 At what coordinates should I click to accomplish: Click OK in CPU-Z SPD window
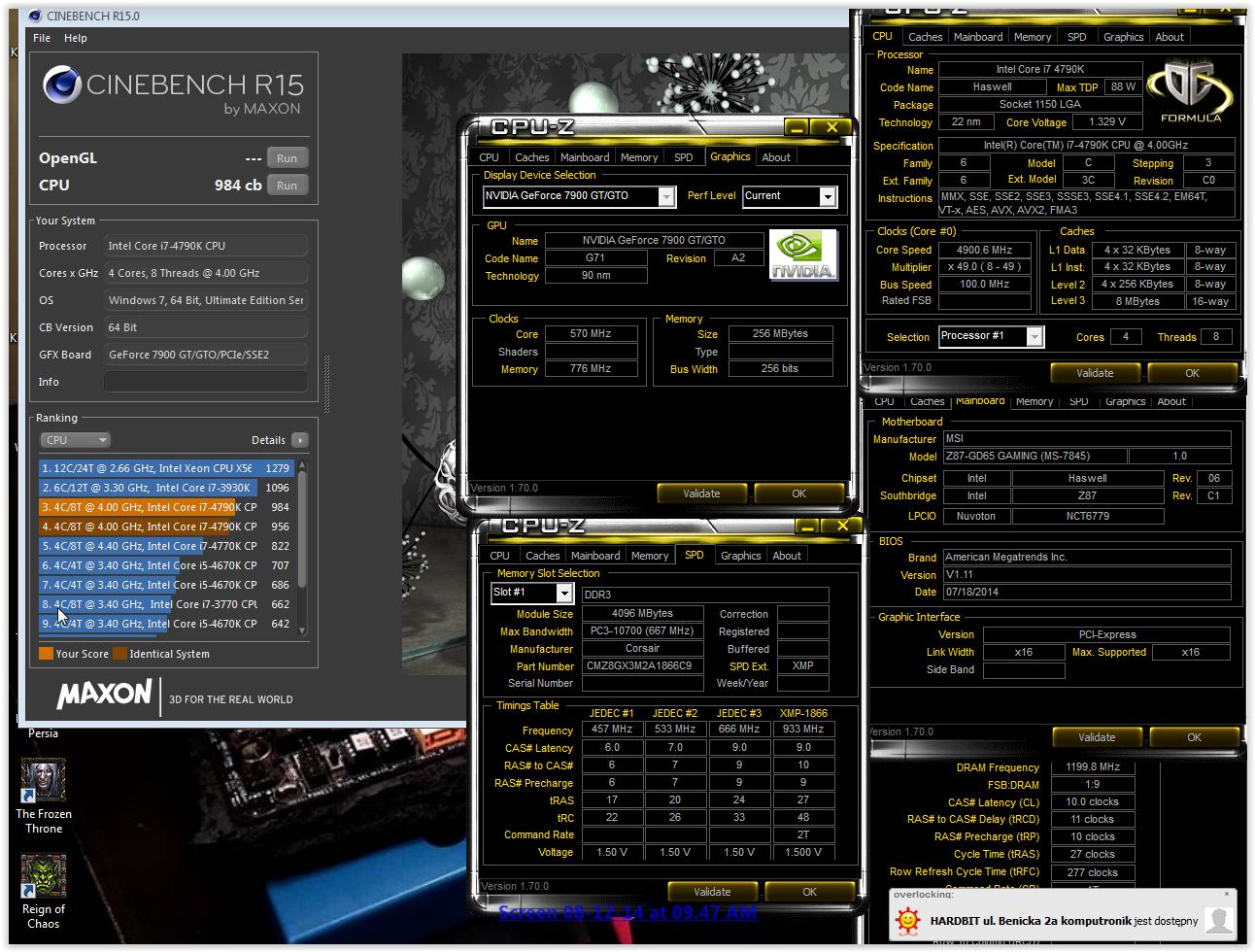[809, 892]
